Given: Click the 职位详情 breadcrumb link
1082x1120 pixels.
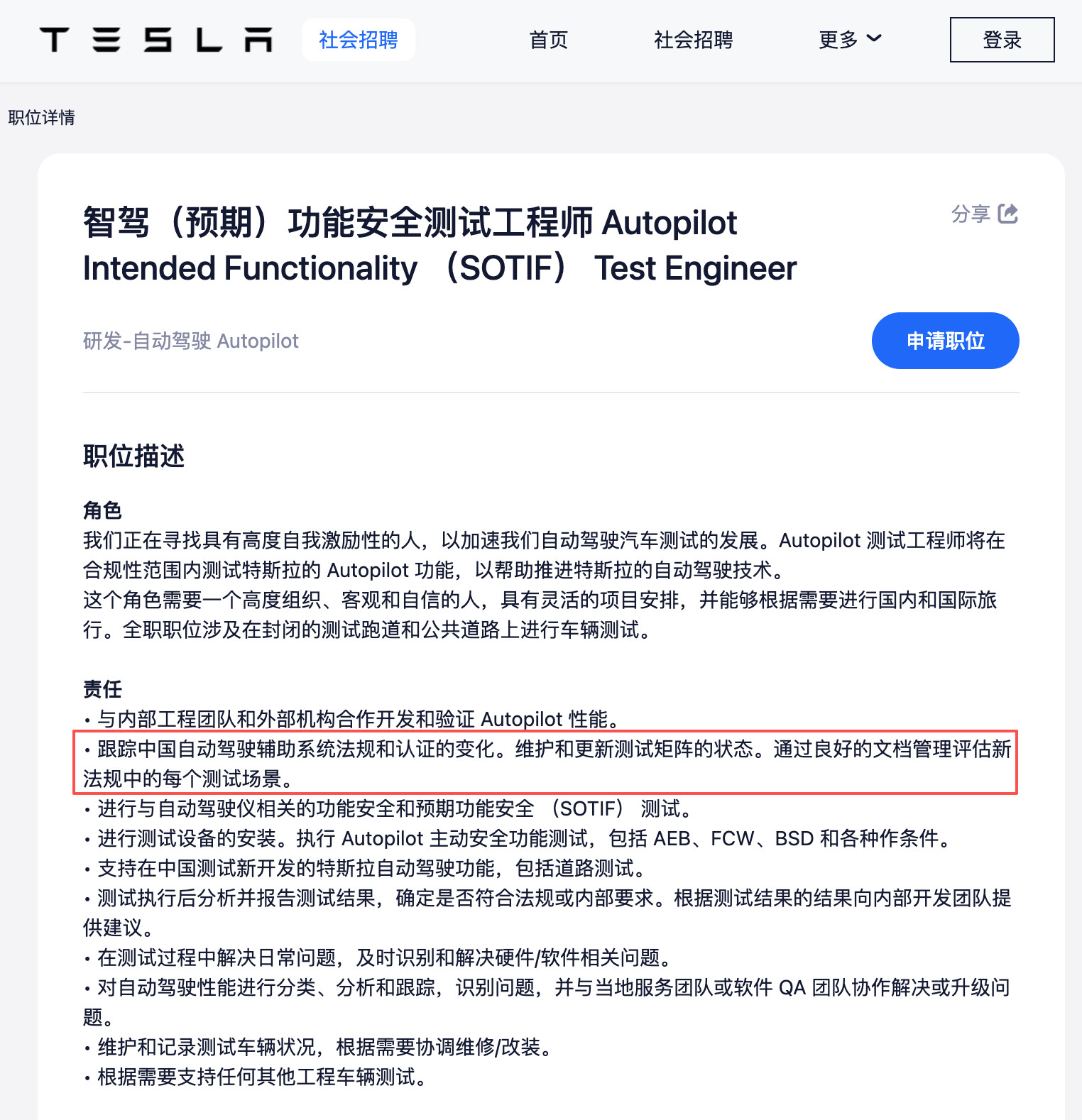Looking at the screenshot, I should (41, 117).
